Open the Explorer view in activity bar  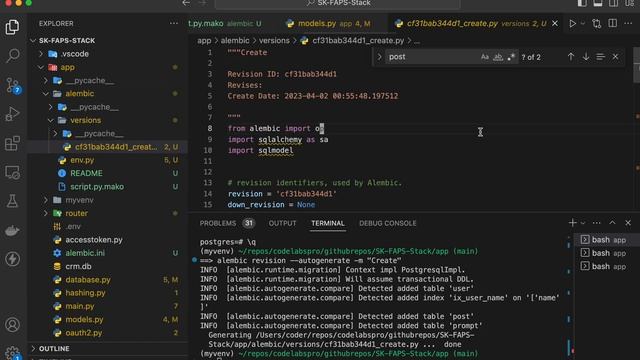tap(12, 27)
